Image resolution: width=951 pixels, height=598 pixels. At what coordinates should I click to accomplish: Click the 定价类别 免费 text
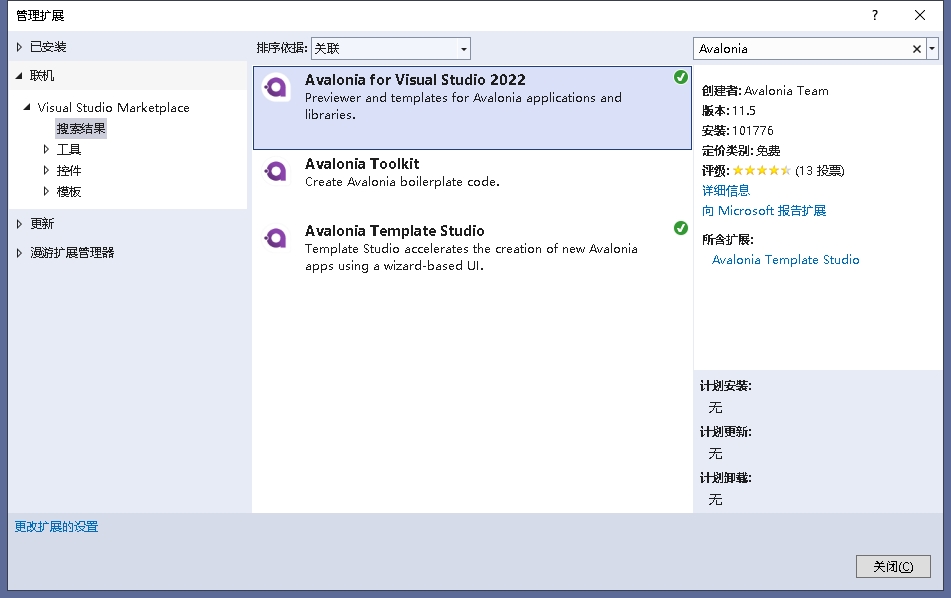(741, 150)
